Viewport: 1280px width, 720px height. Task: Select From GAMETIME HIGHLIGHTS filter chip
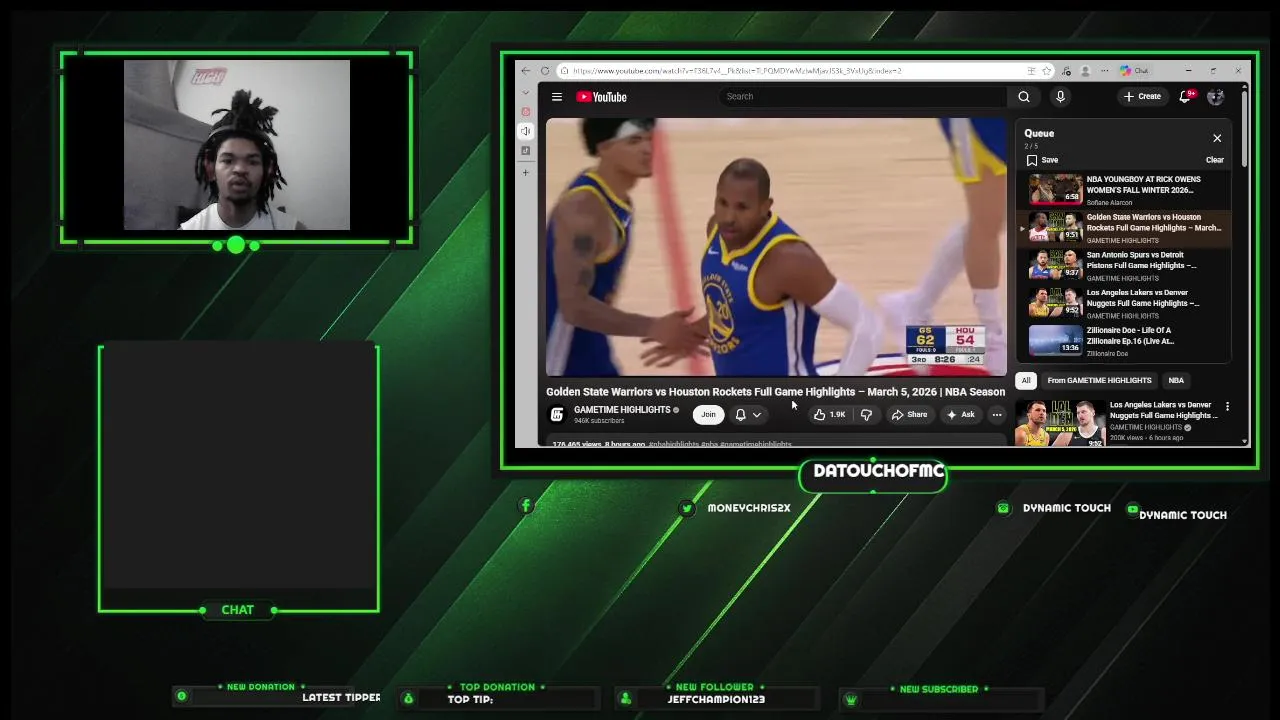[1099, 380]
